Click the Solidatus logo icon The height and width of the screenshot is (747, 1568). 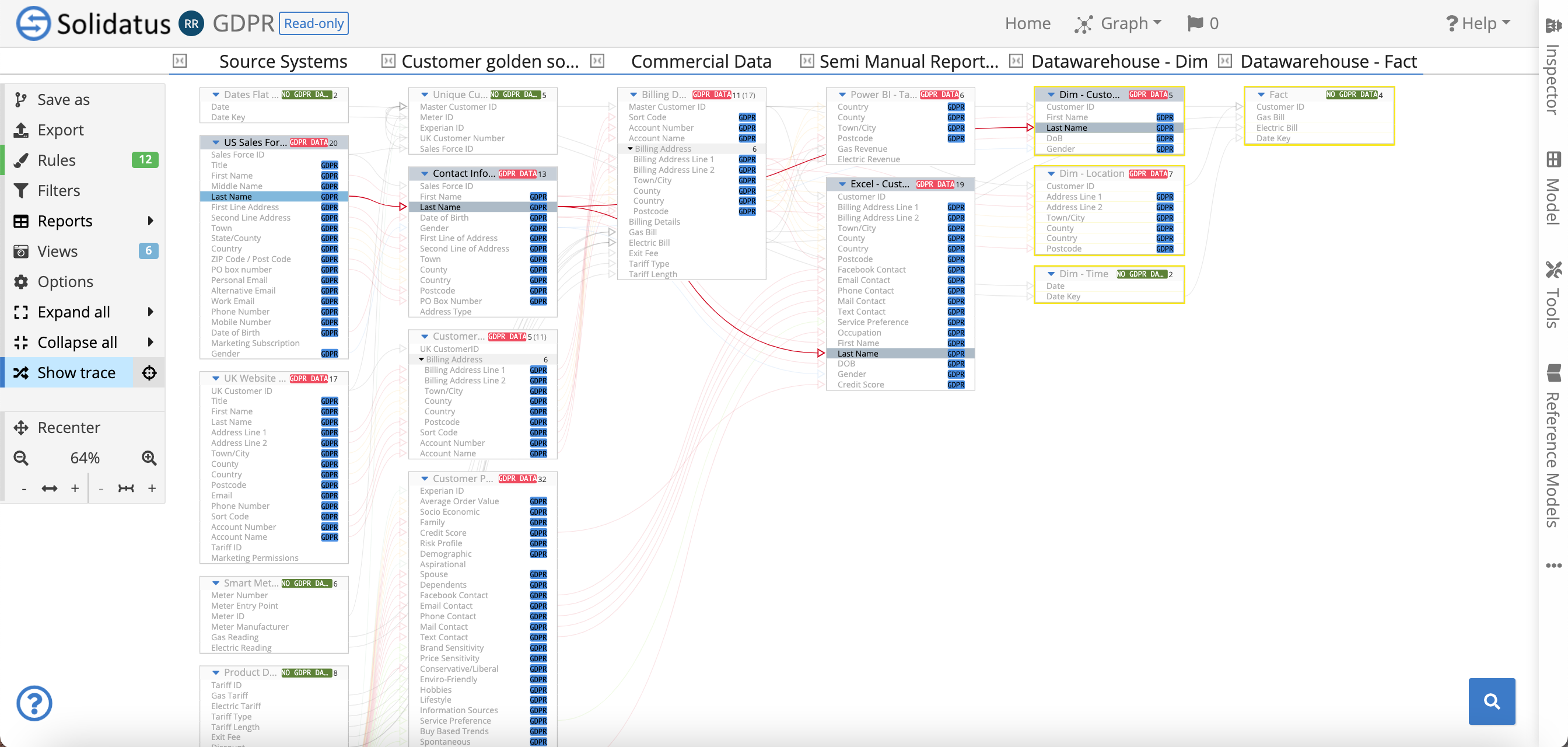pos(33,23)
